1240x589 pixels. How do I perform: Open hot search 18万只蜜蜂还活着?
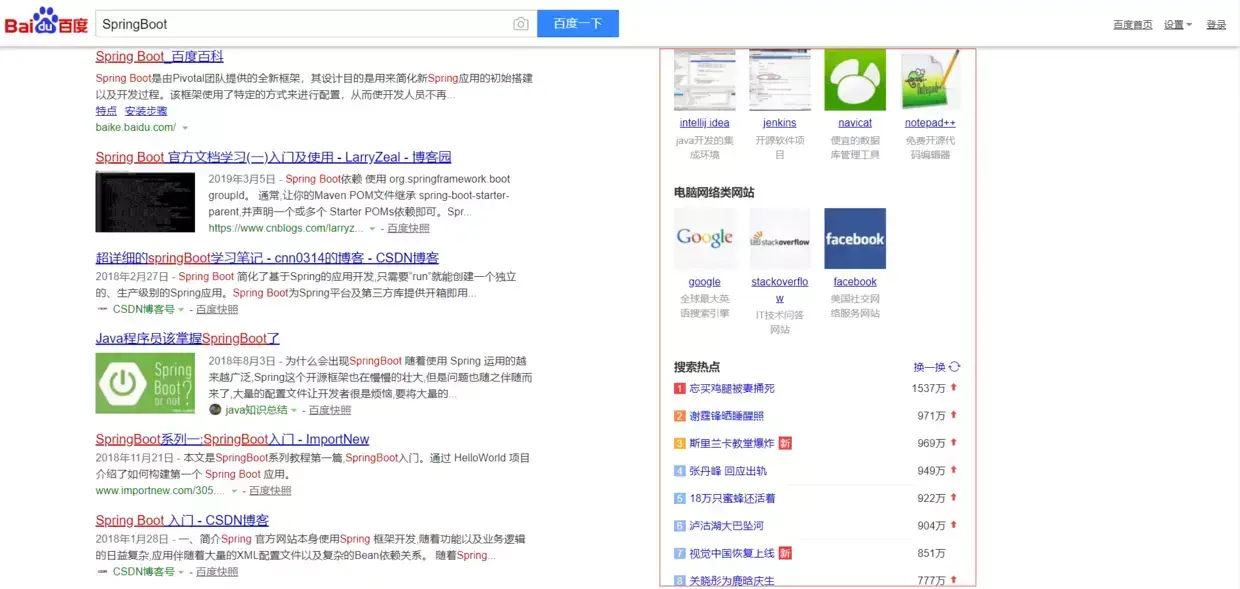point(732,498)
